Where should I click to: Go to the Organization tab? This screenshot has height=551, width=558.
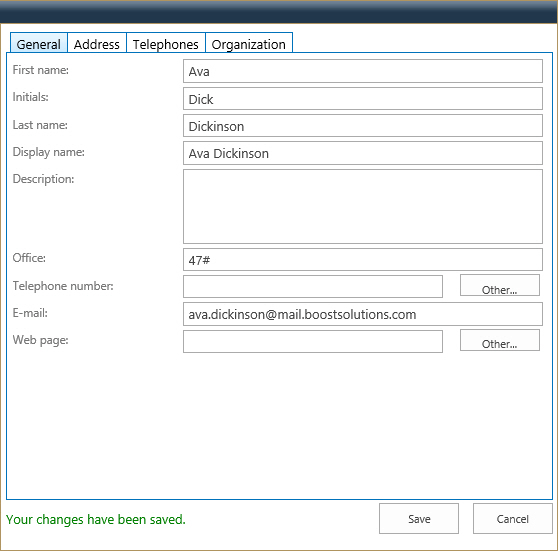249,43
